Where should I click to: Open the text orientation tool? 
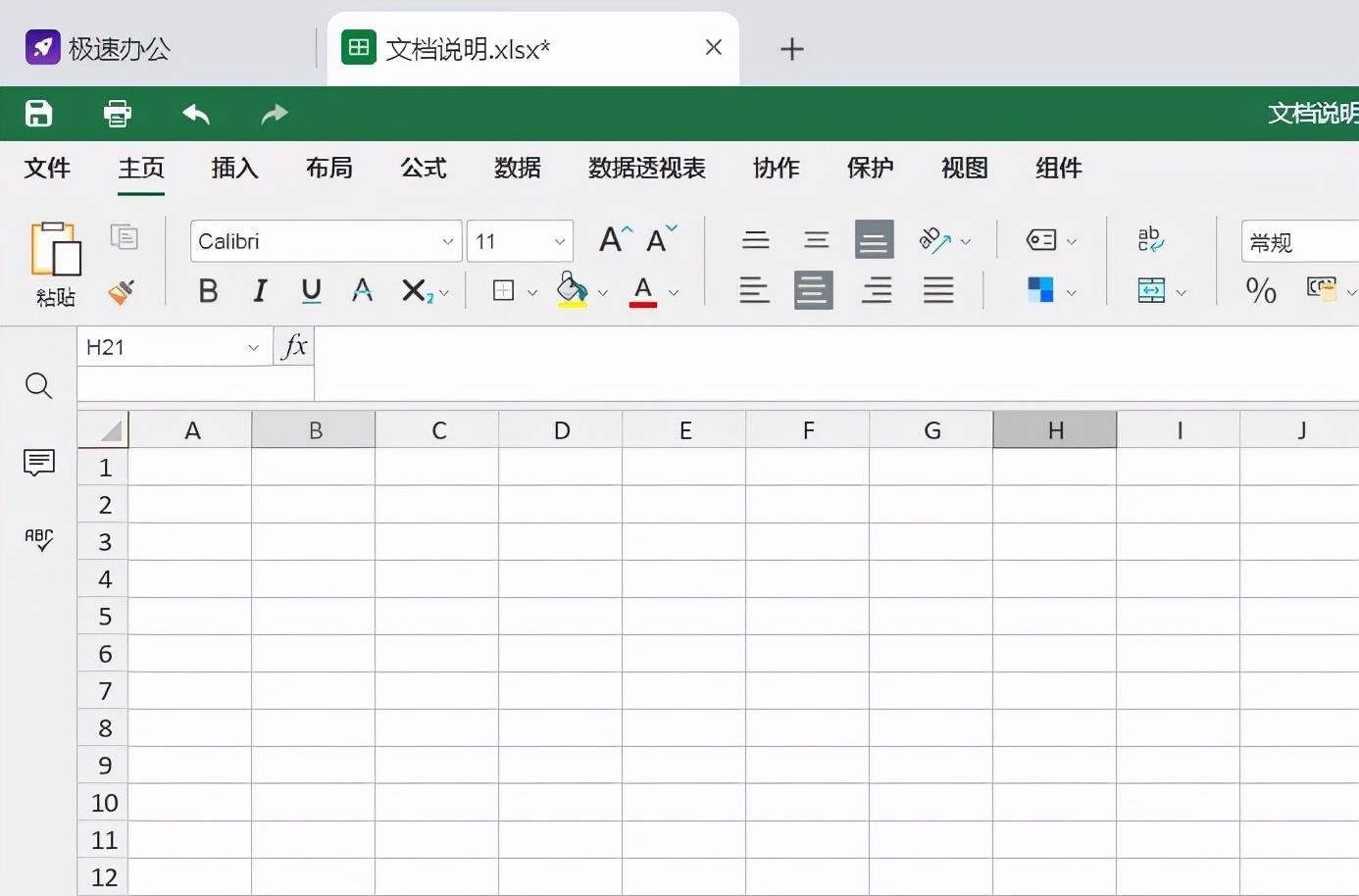(934, 240)
